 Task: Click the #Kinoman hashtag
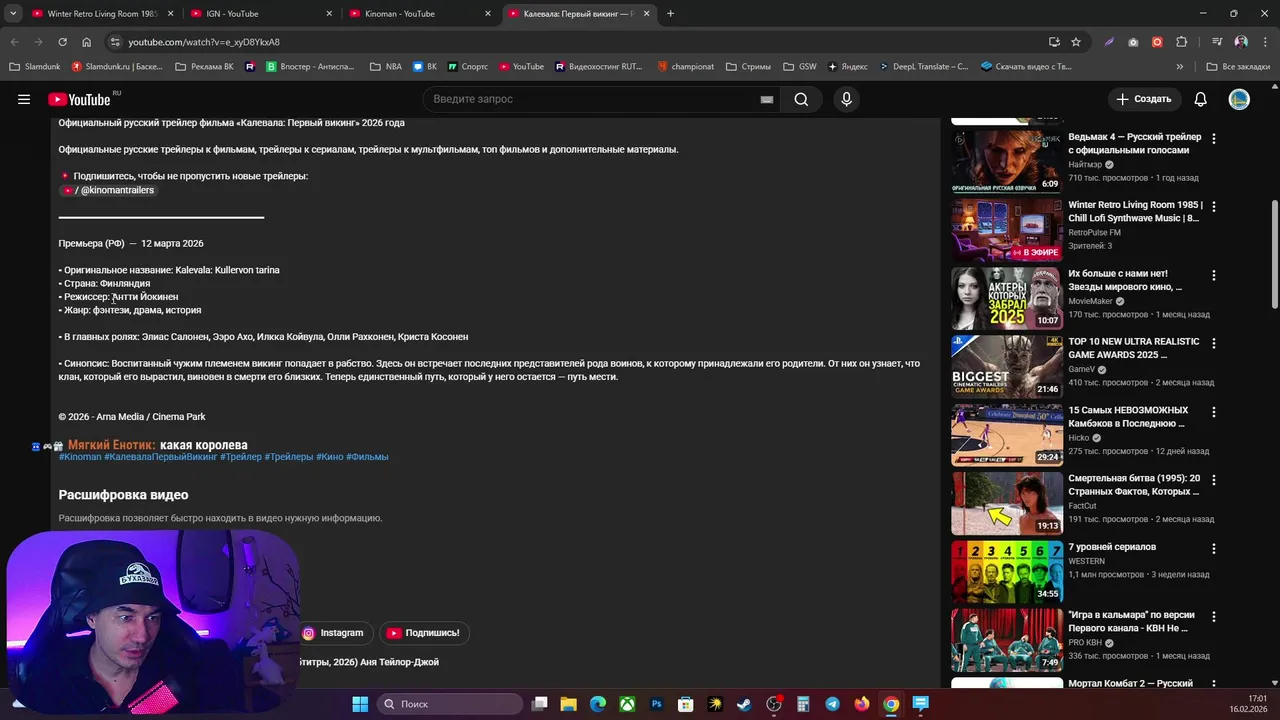(x=80, y=457)
